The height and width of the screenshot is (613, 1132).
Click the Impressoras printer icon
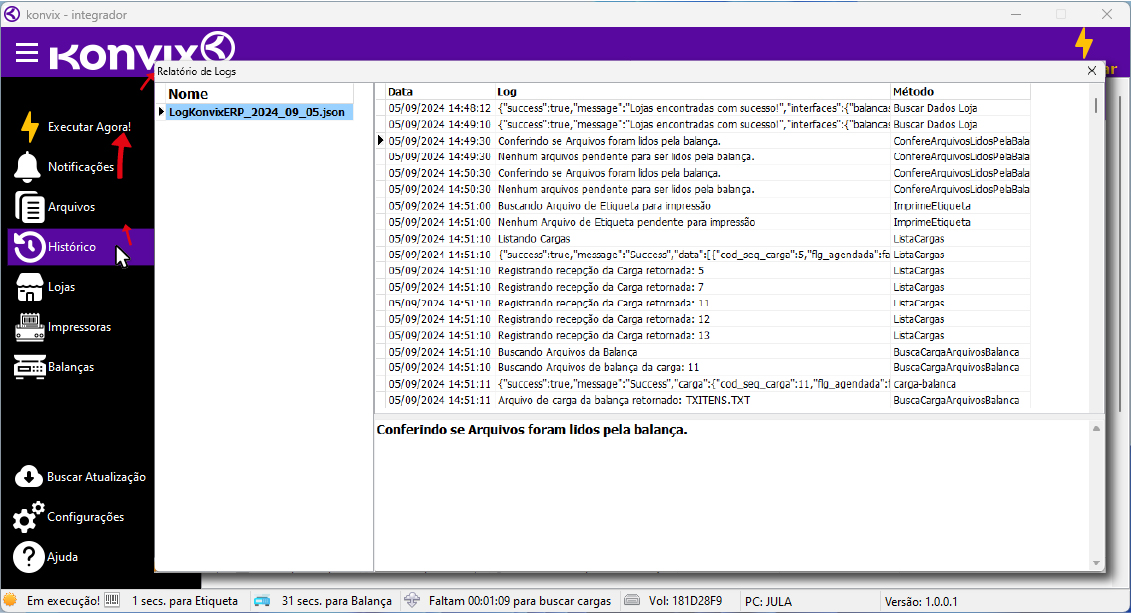click(30, 327)
